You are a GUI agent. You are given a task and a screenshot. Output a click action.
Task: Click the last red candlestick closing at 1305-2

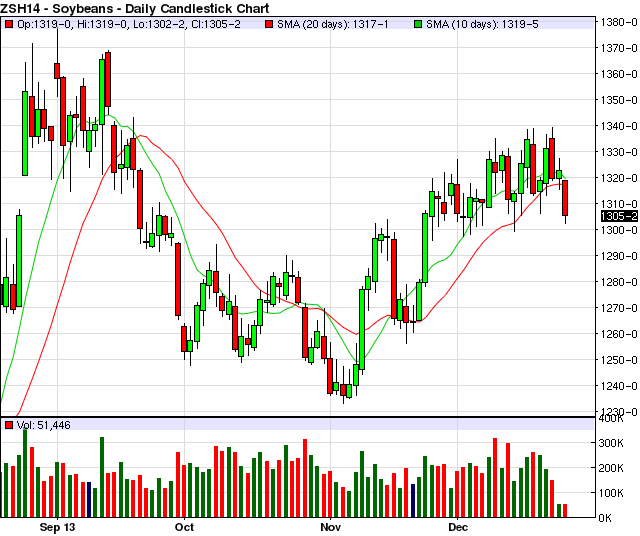565,198
